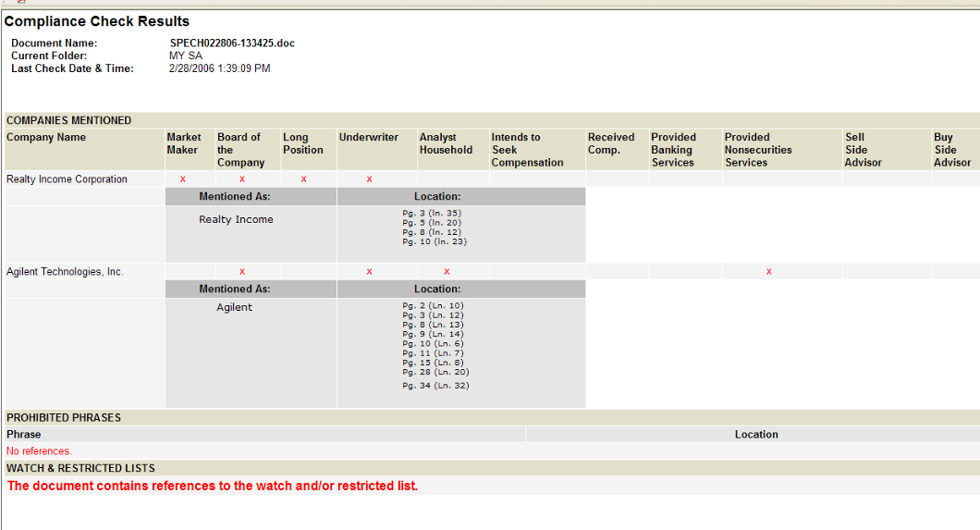Click Agilent's Underwriter x mark
This screenshot has width=980, height=530.
(x=369, y=272)
